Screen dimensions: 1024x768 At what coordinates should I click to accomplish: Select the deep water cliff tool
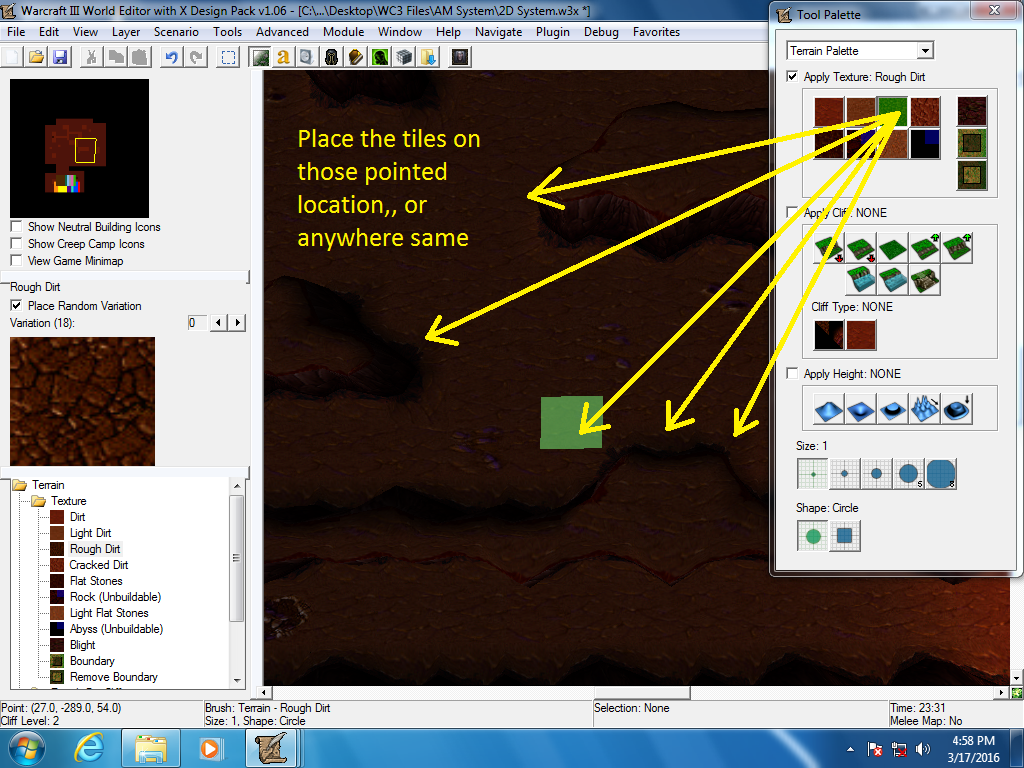[x=861, y=280]
